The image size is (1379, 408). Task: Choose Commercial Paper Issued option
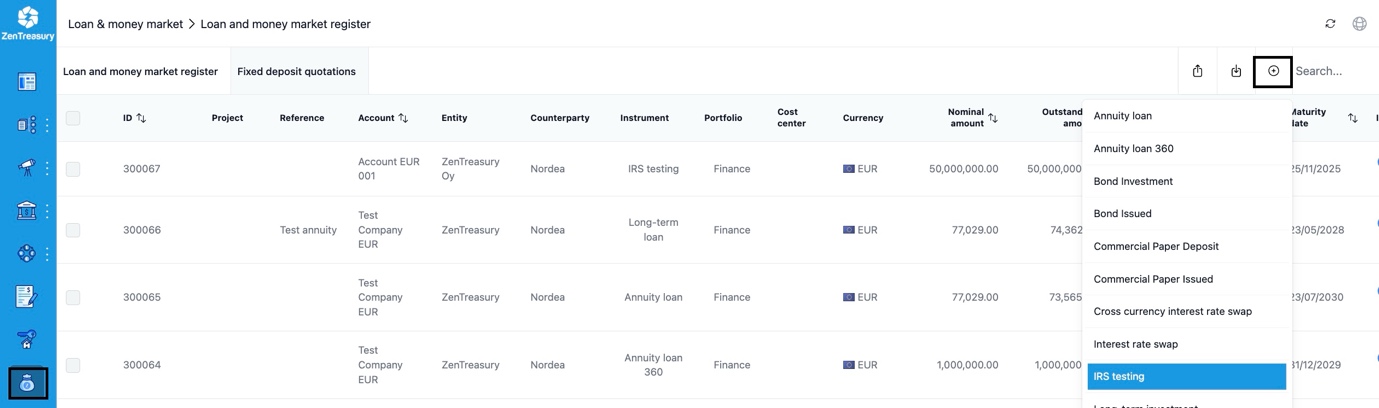(1187, 279)
